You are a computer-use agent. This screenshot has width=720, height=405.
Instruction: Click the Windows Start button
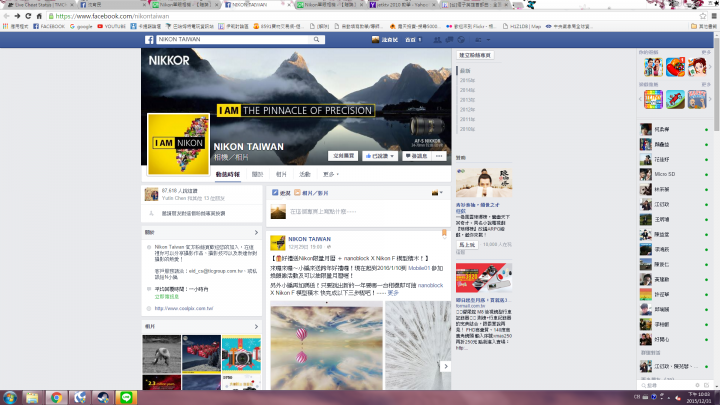pos(10,398)
